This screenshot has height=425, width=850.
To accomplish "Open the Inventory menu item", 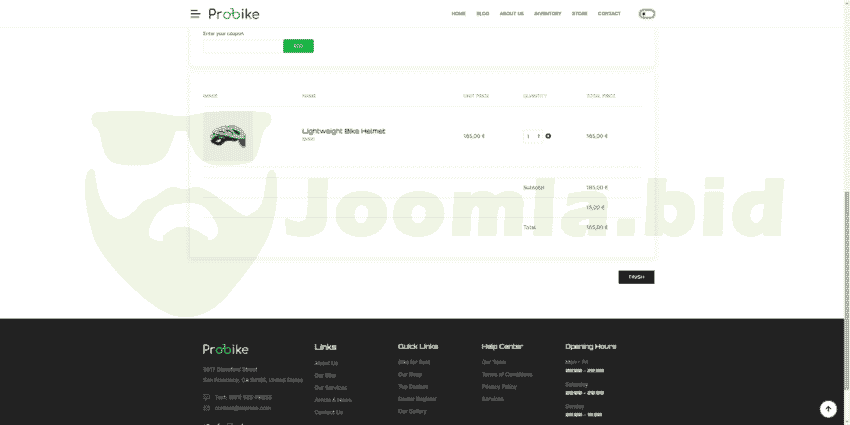I will pyautogui.click(x=547, y=14).
